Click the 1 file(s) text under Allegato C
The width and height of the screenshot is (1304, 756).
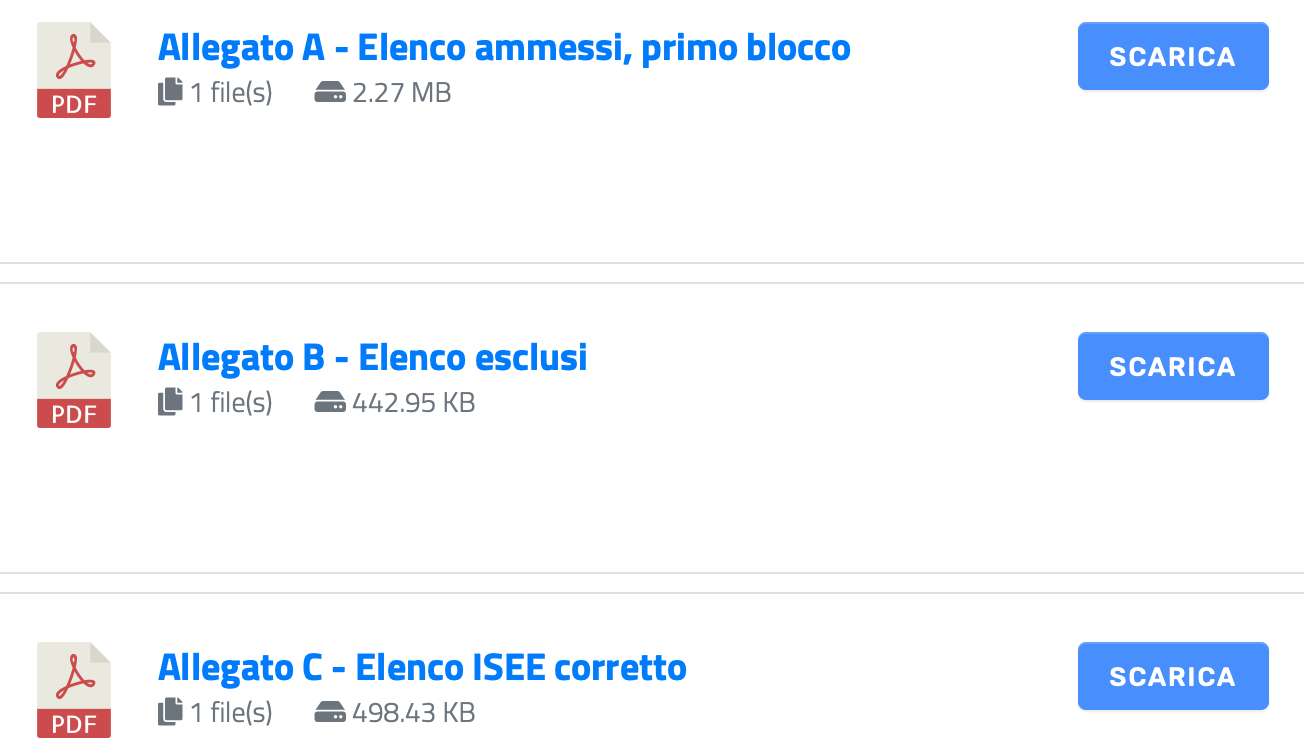click(x=231, y=713)
